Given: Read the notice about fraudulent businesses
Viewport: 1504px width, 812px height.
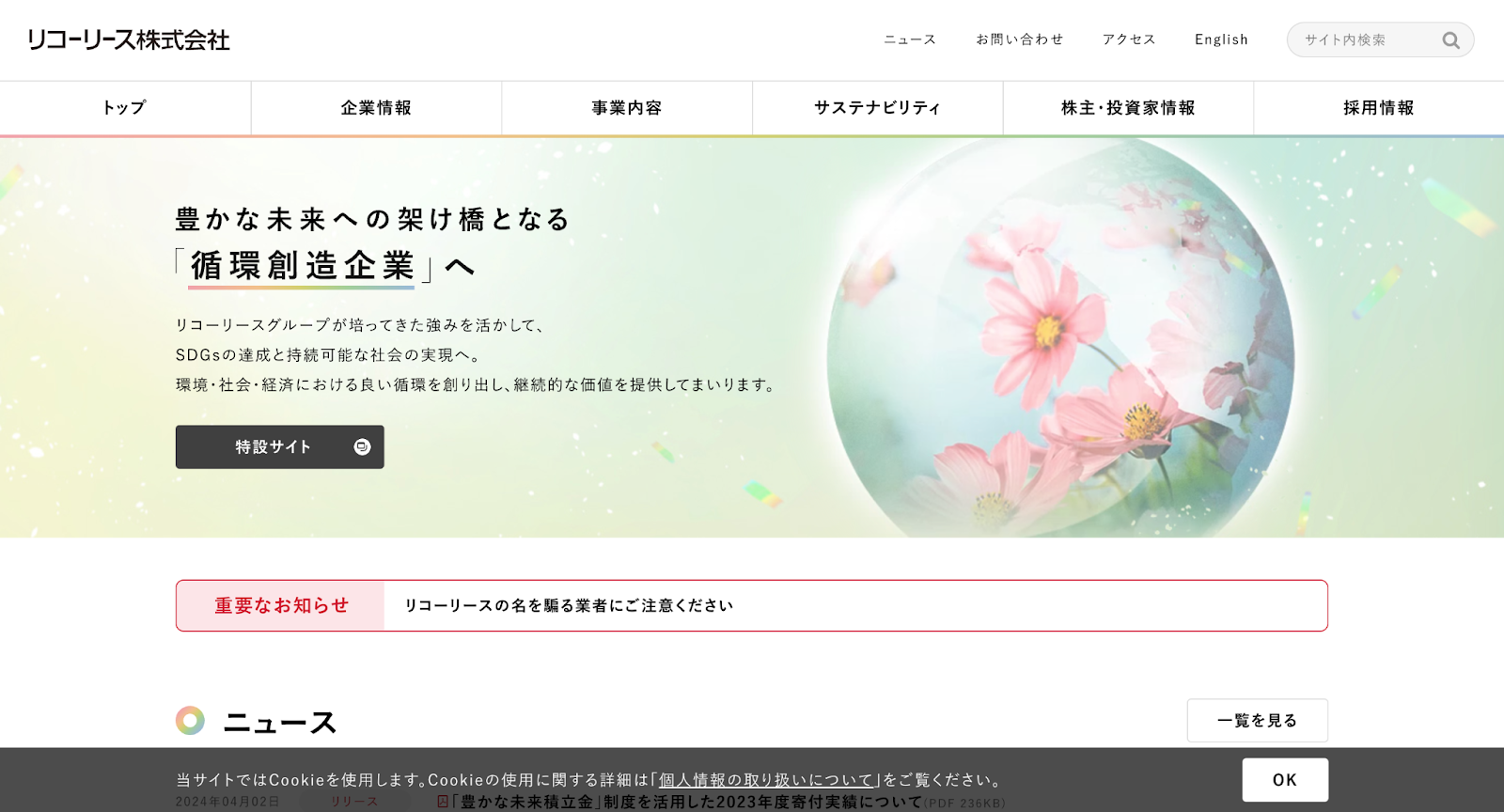Looking at the screenshot, I should coord(569,606).
